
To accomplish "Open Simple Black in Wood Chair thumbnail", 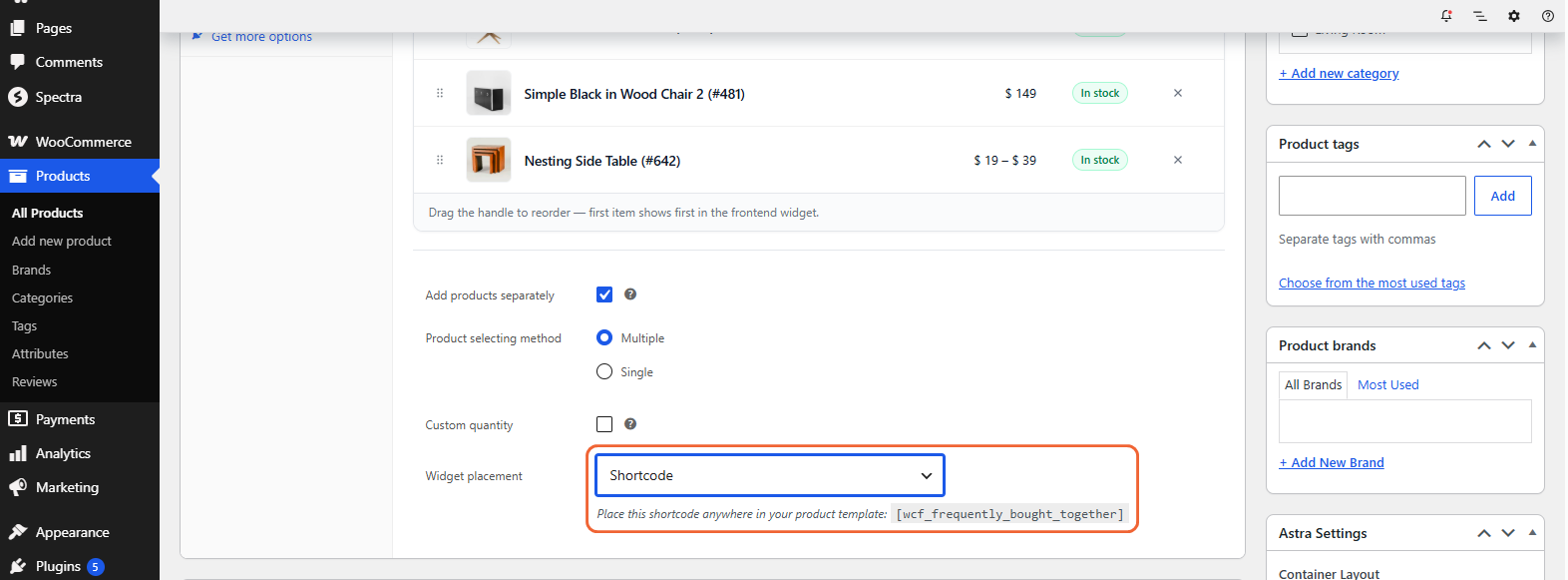I will tap(489, 93).
